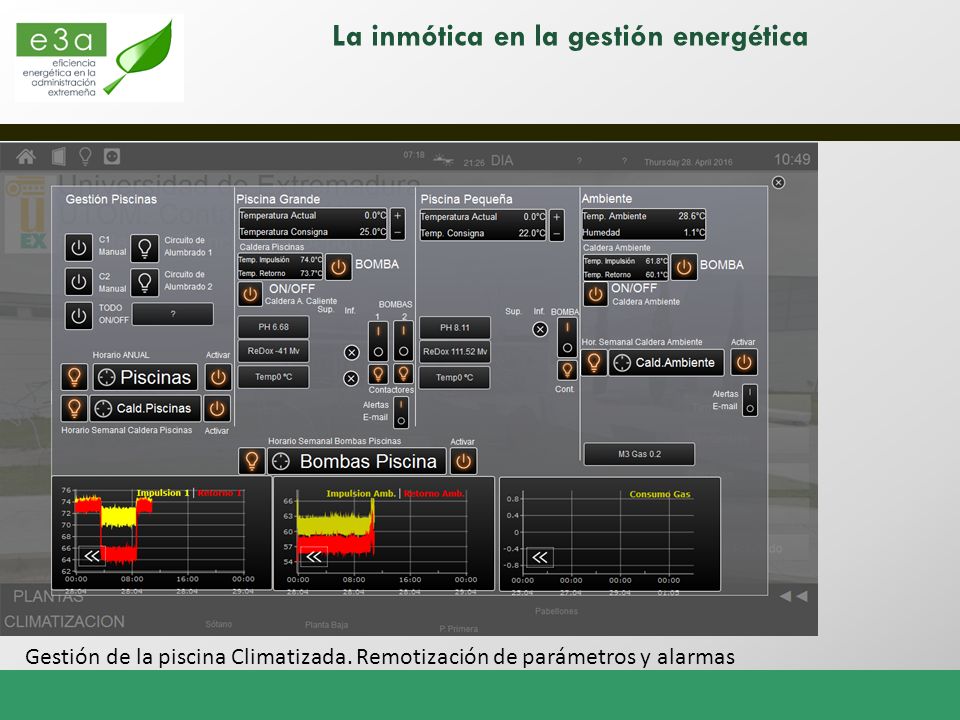
Task: Activate Cald.Piscinas schedule power icon
Action: click(x=218, y=408)
